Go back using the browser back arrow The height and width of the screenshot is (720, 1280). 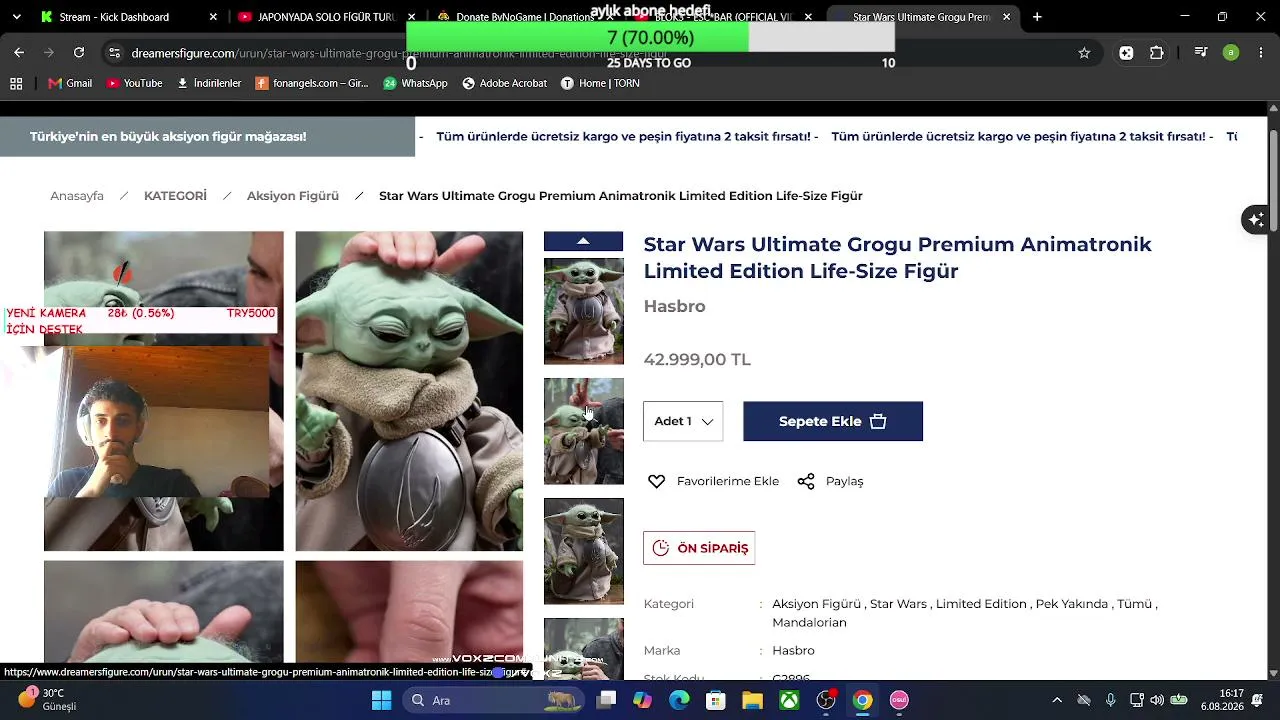point(19,53)
